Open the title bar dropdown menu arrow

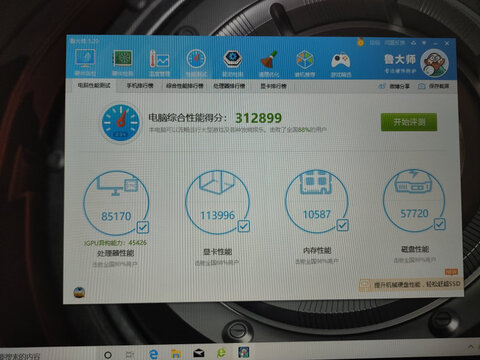point(424,43)
